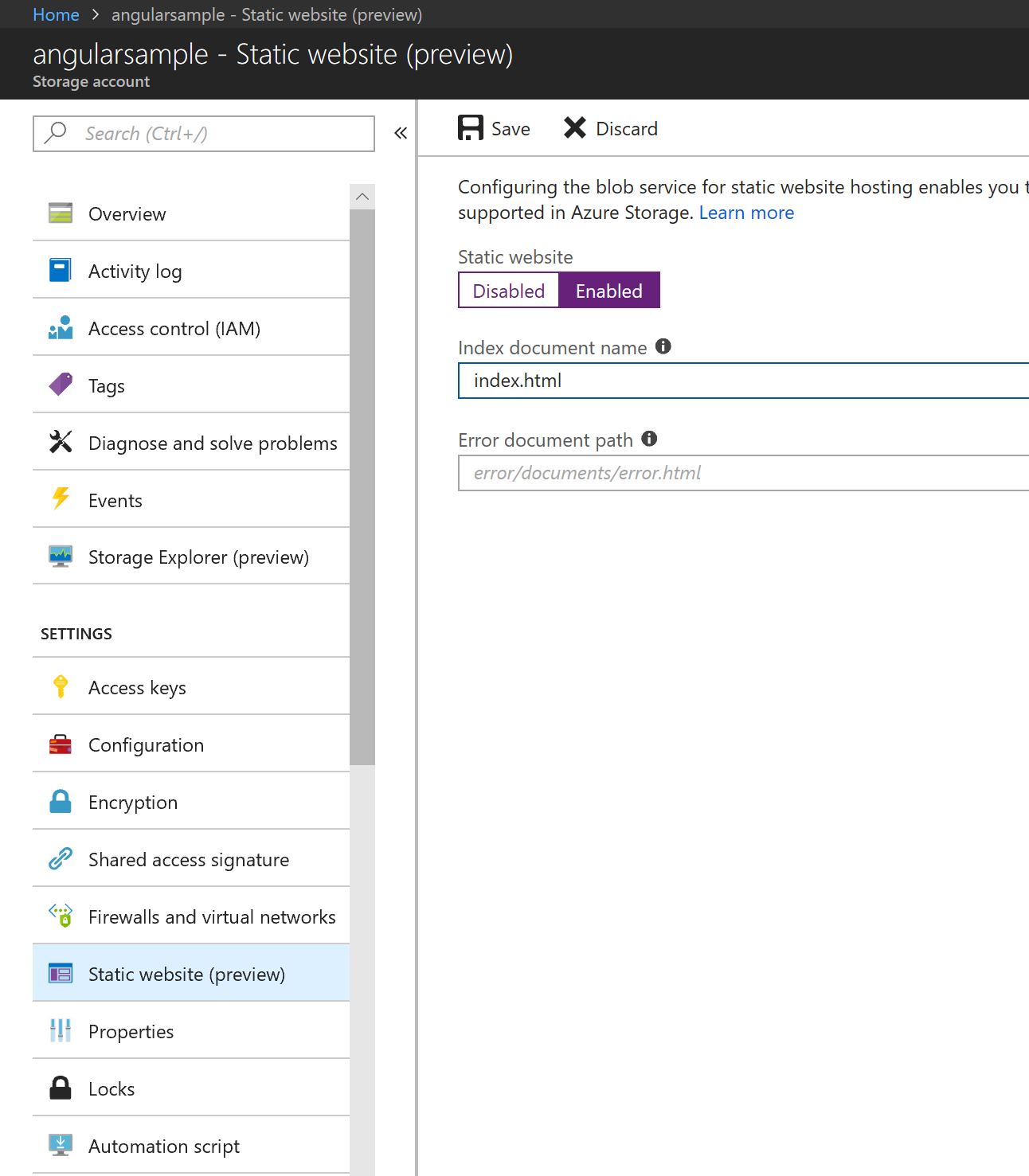Click the Error document path input field
1029x1176 pixels.
point(744,473)
